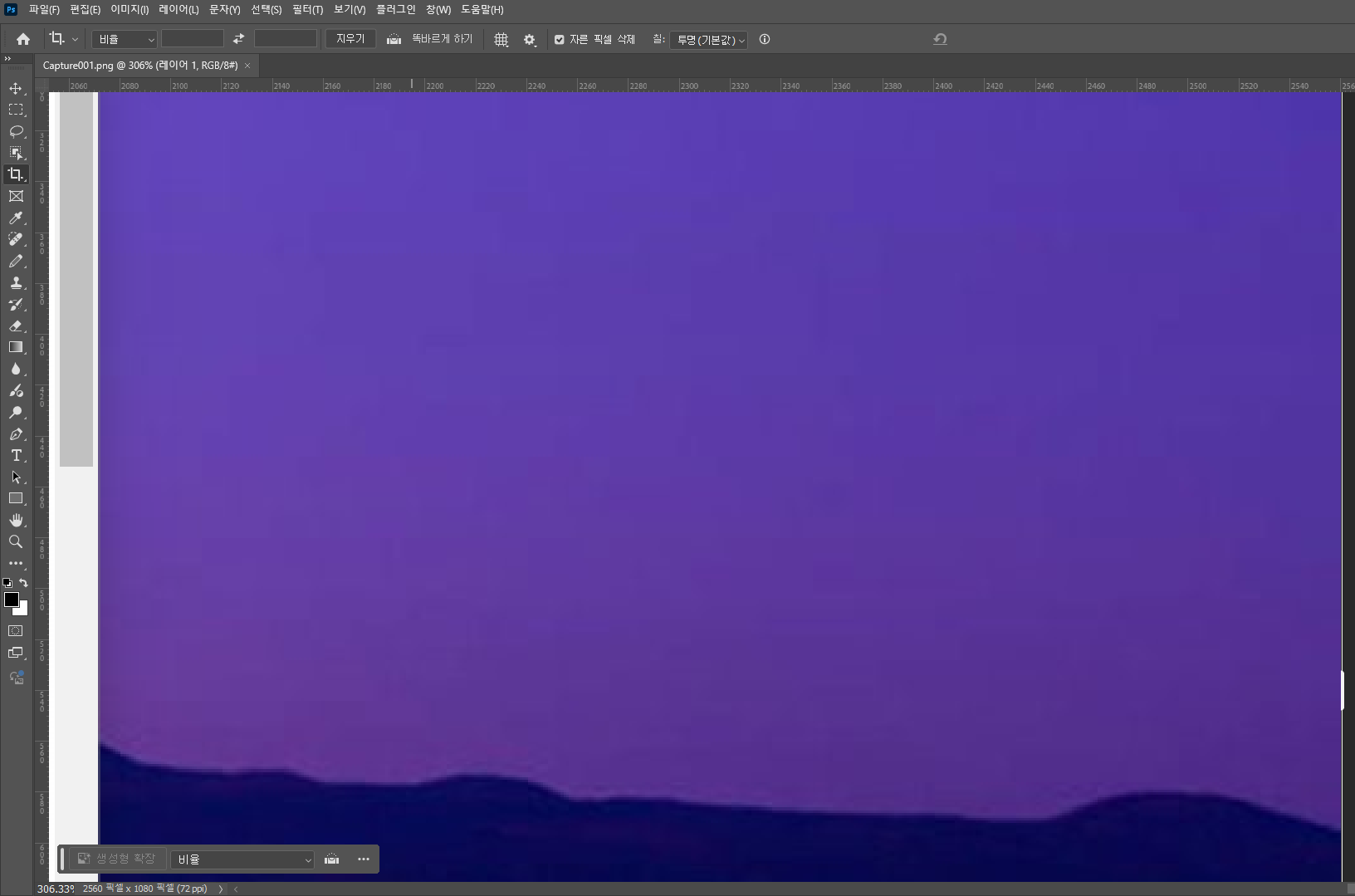
Task: Reset default foreground and background colors
Action: (x=7, y=583)
